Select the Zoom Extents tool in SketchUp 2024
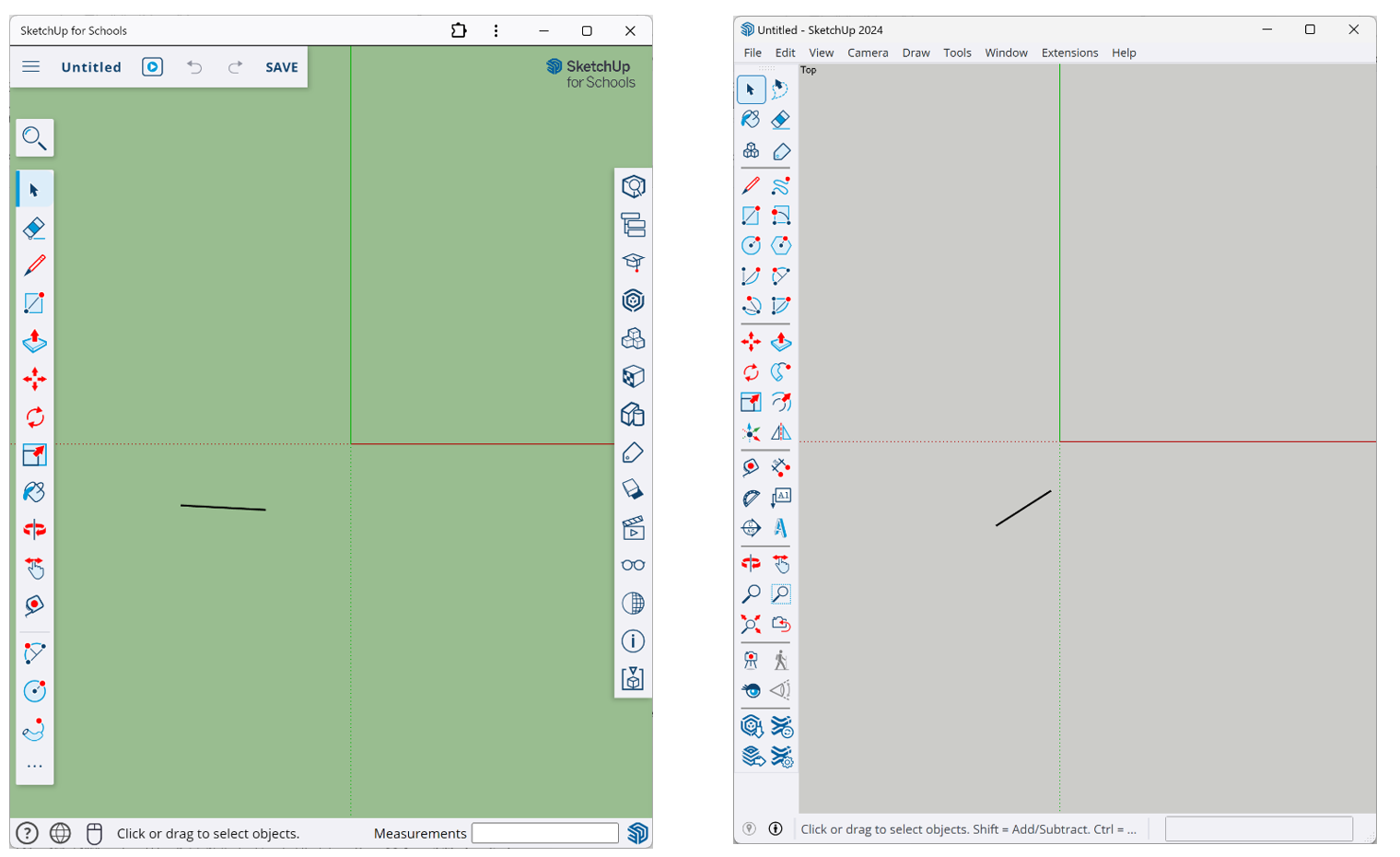1400x857 pixels. 751,625
